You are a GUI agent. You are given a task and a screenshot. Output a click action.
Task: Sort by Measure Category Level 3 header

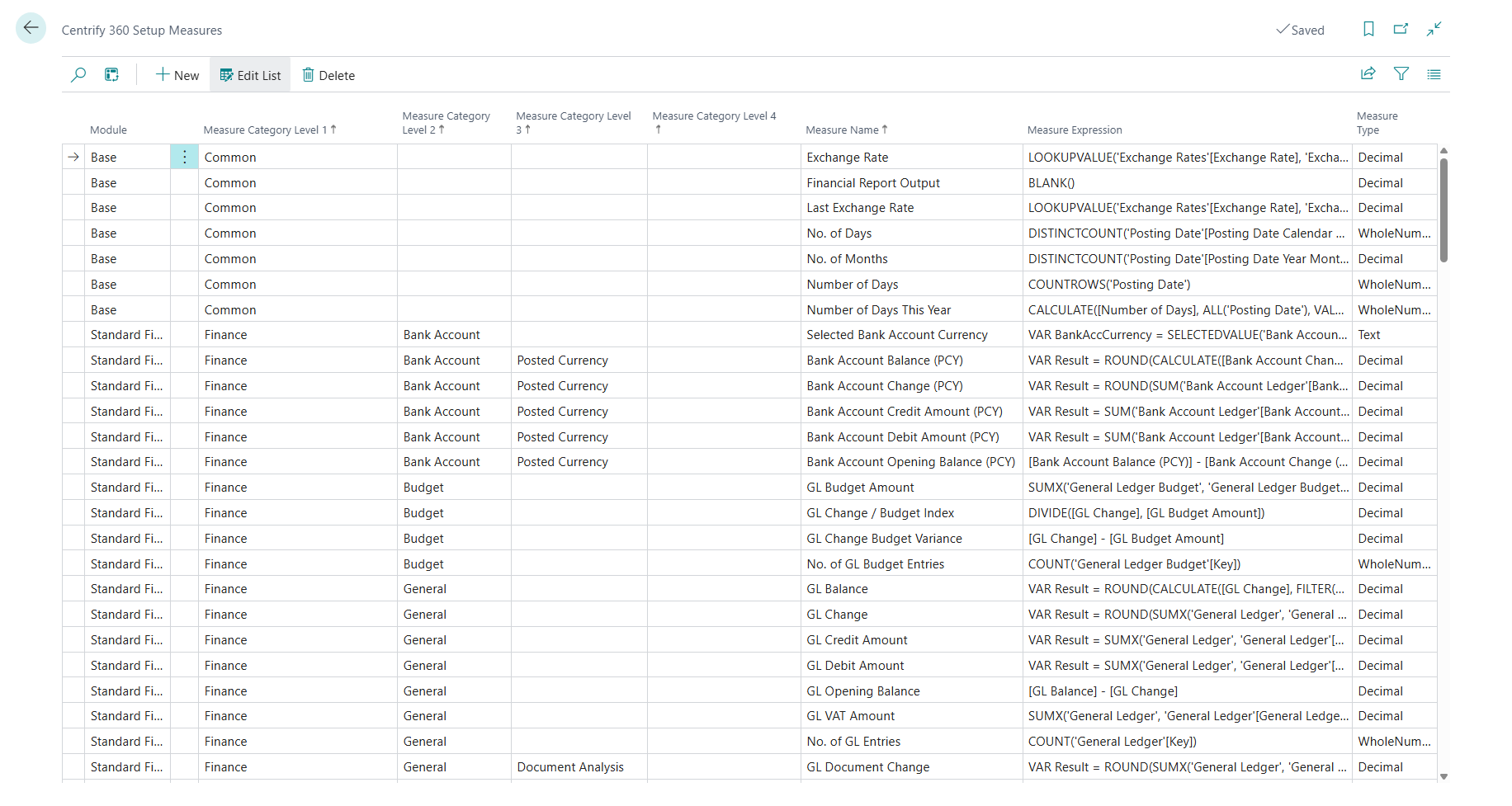pyautogui.click(x=574, y=123)
